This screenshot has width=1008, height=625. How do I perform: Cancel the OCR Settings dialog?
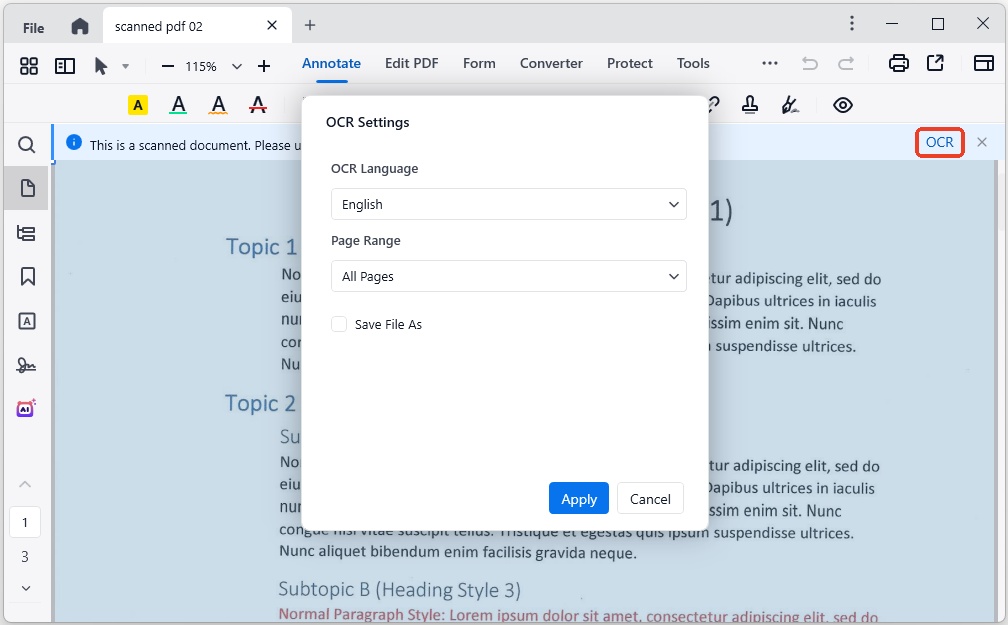[x=650, y=498]
